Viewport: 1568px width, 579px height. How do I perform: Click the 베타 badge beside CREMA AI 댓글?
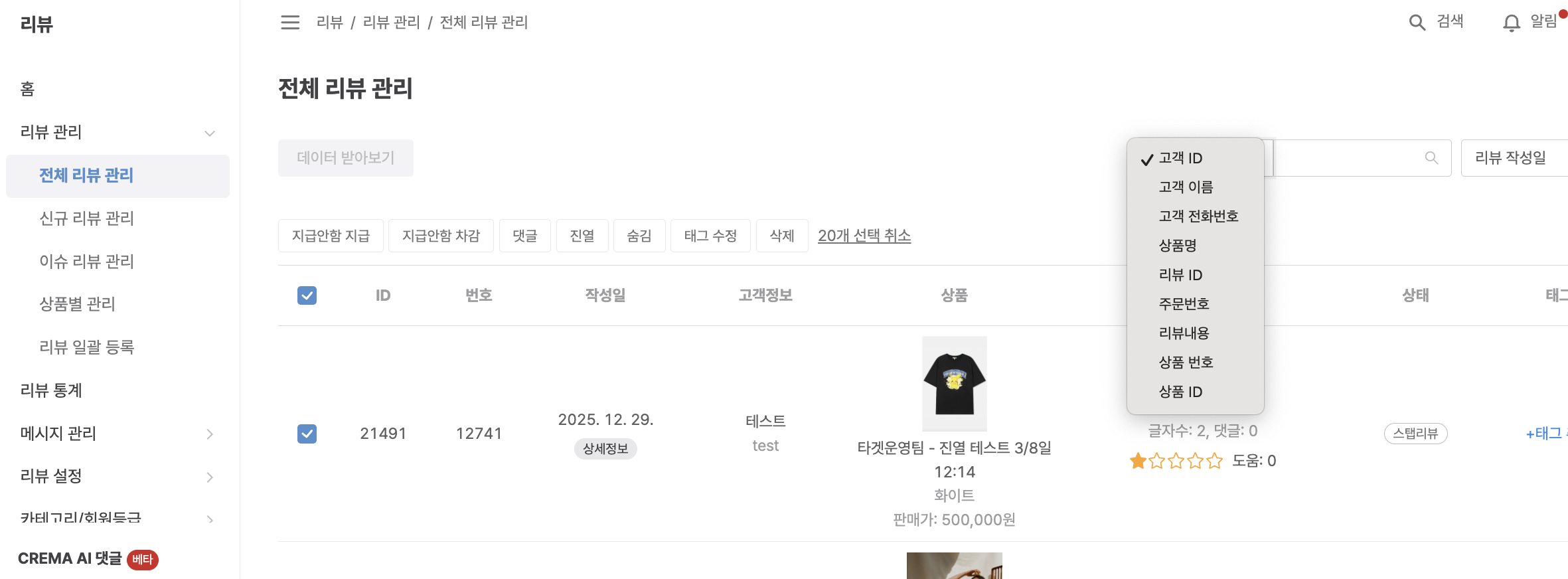tap(142, 559)
